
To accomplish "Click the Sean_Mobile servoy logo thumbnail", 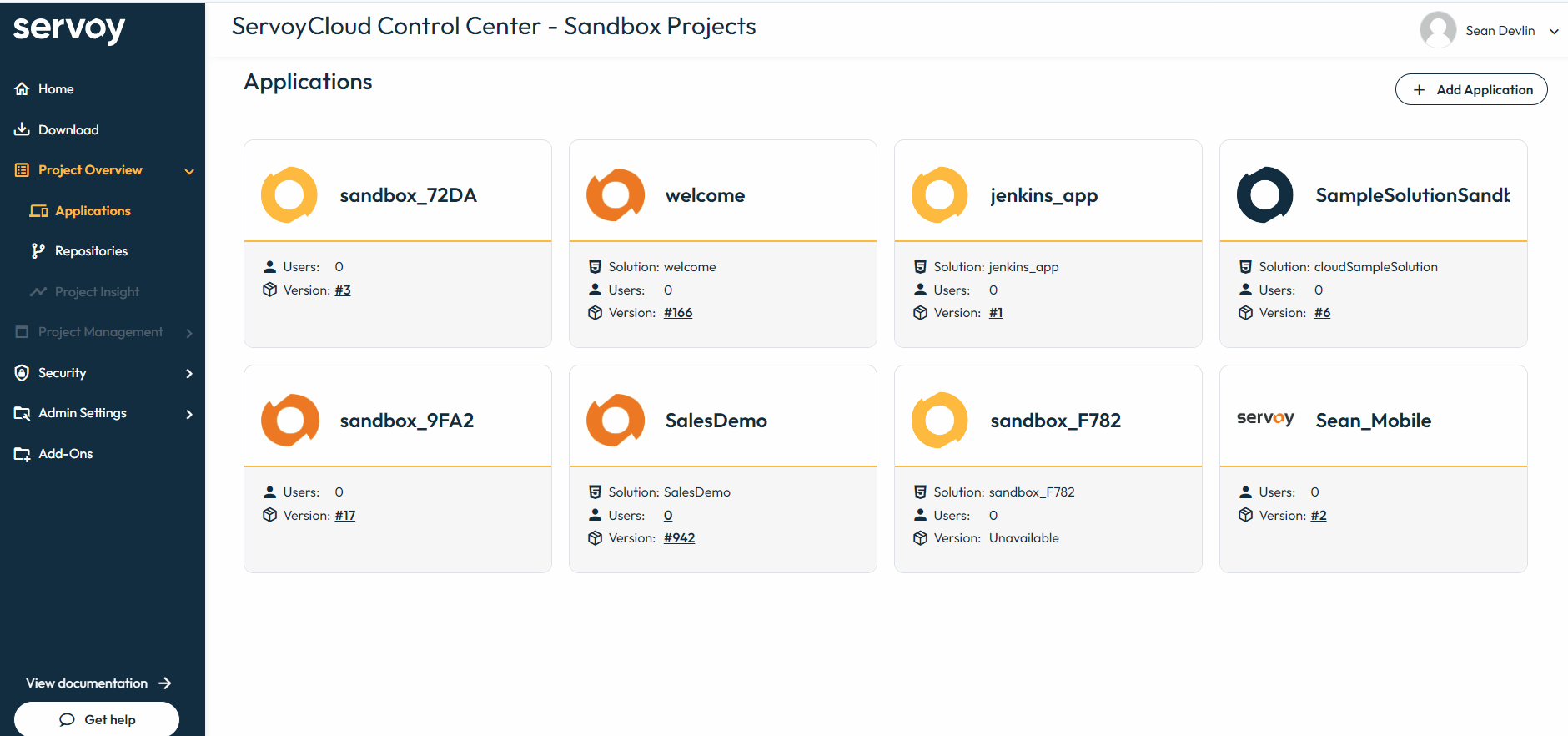I will pyautogui.click(x=1265, y=419).
